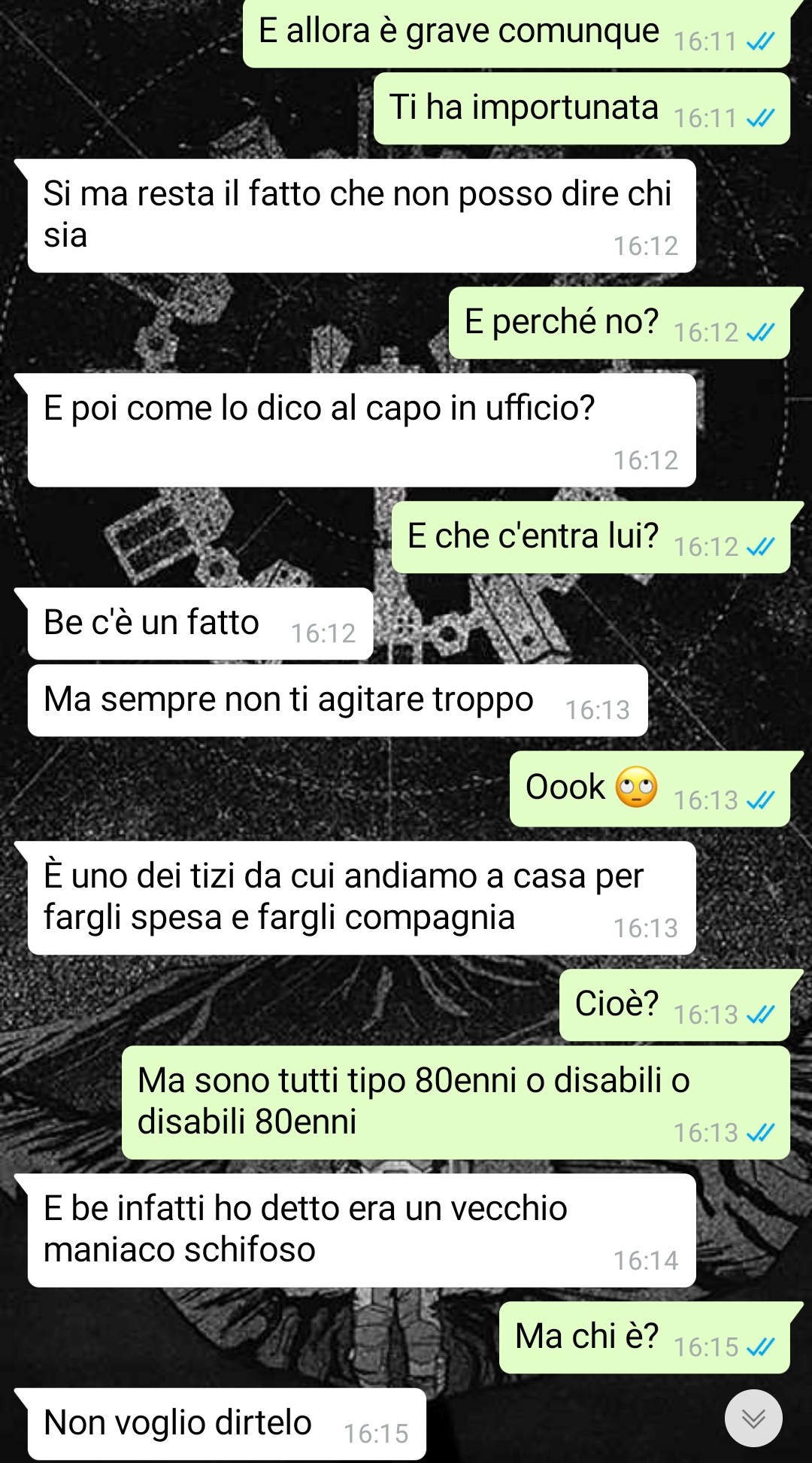Tap the rolling-eyes emoji in 'Oook' message
This screenshot has height=1463, width=812.
636,788
